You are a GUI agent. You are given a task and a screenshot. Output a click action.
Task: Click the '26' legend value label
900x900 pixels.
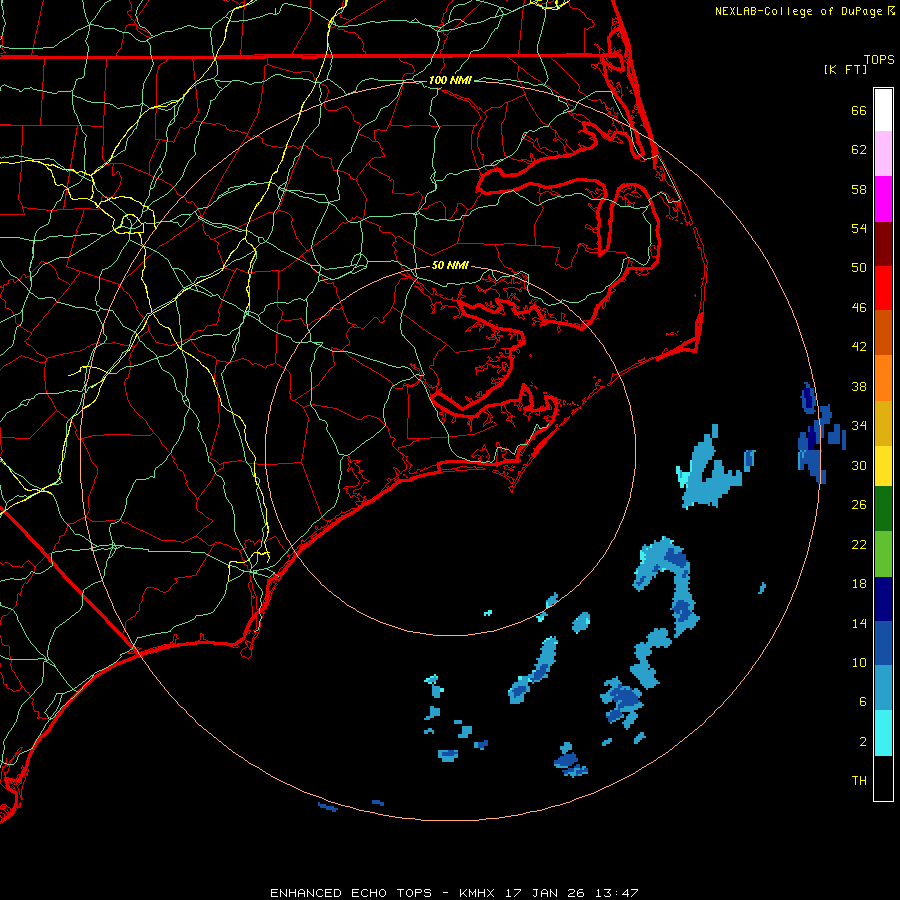point(859,505)
